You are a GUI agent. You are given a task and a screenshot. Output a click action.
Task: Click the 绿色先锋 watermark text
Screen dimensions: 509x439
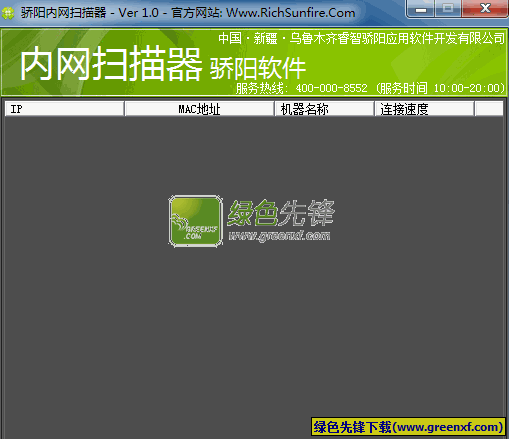[x=281, y=213]
